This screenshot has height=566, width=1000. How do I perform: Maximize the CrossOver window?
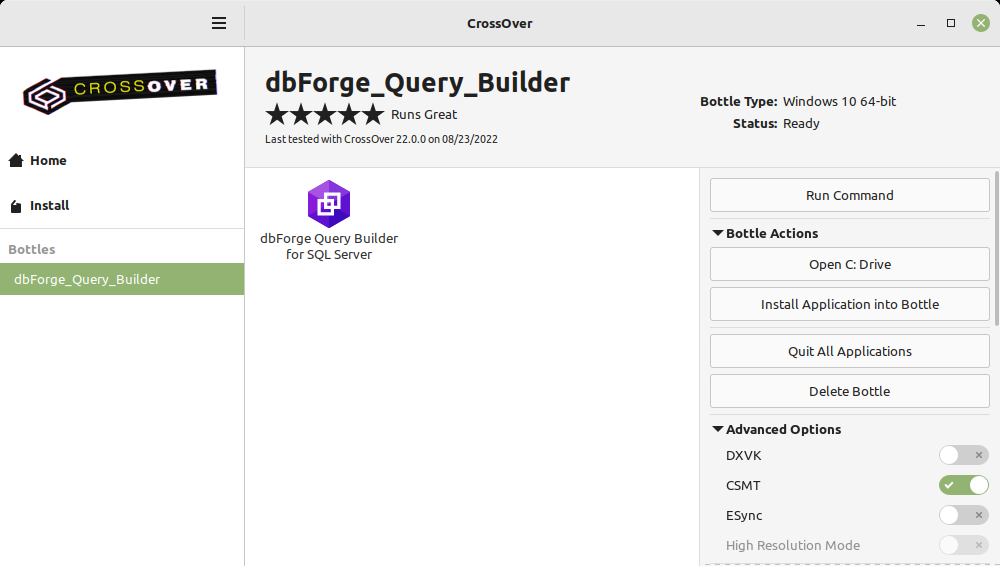(x=951, y=23)
